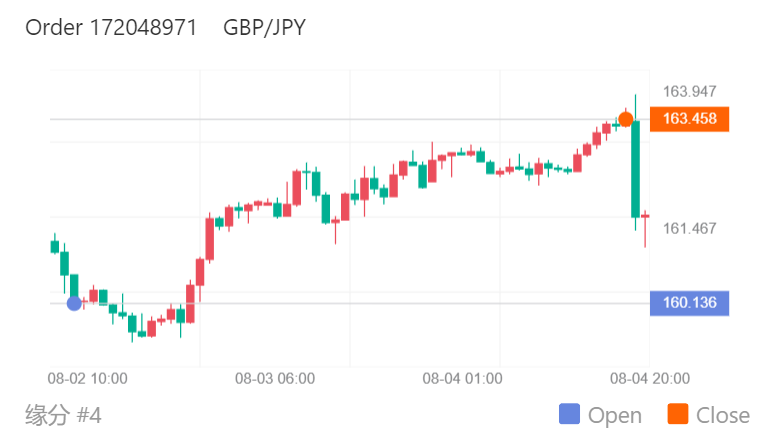Click the orange Close marker dot on chart
Viewport: 775px width, 440px height.
click(x=625, y=120)
